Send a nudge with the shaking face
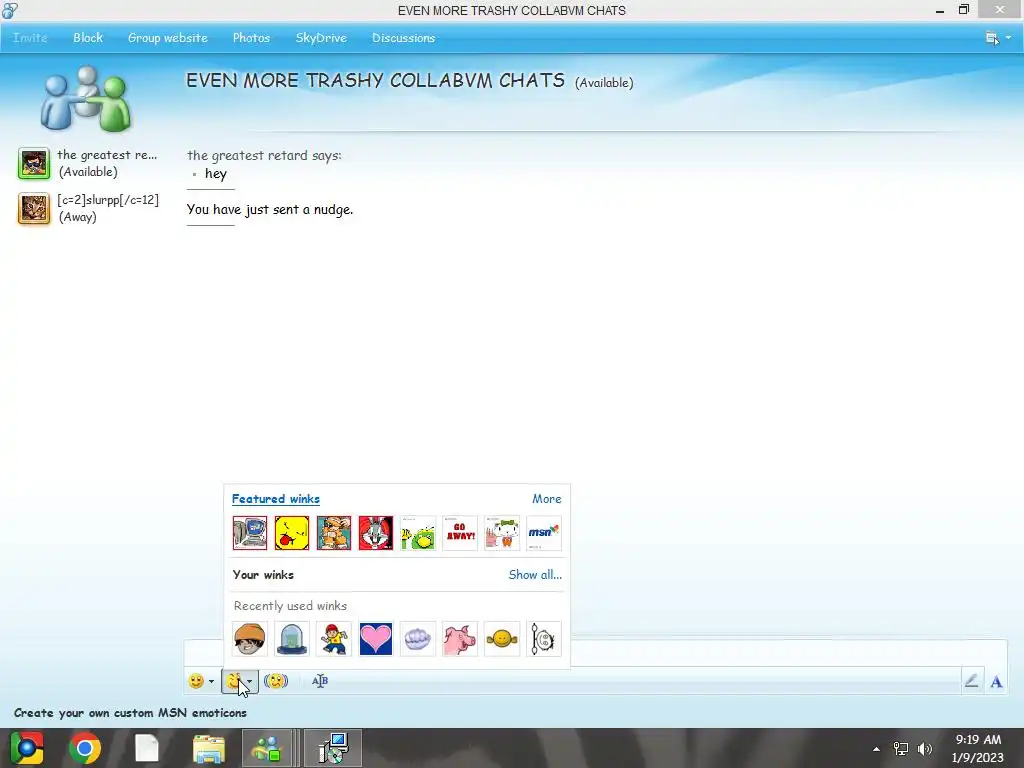Viewport: 1024px width, 768px height. tap(276, 681)
